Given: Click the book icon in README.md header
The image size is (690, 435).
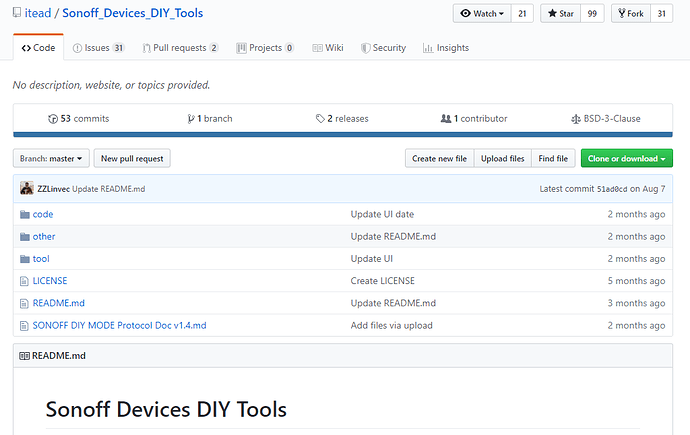Looking at the screenshot, I should pos(25,356).
